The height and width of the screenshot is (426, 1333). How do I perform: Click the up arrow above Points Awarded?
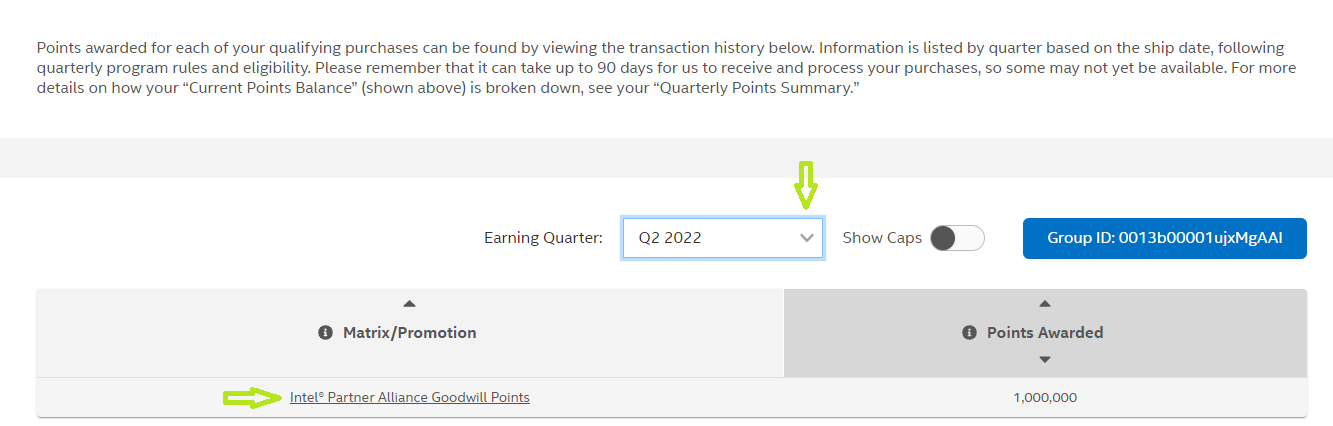(1045, 304)
